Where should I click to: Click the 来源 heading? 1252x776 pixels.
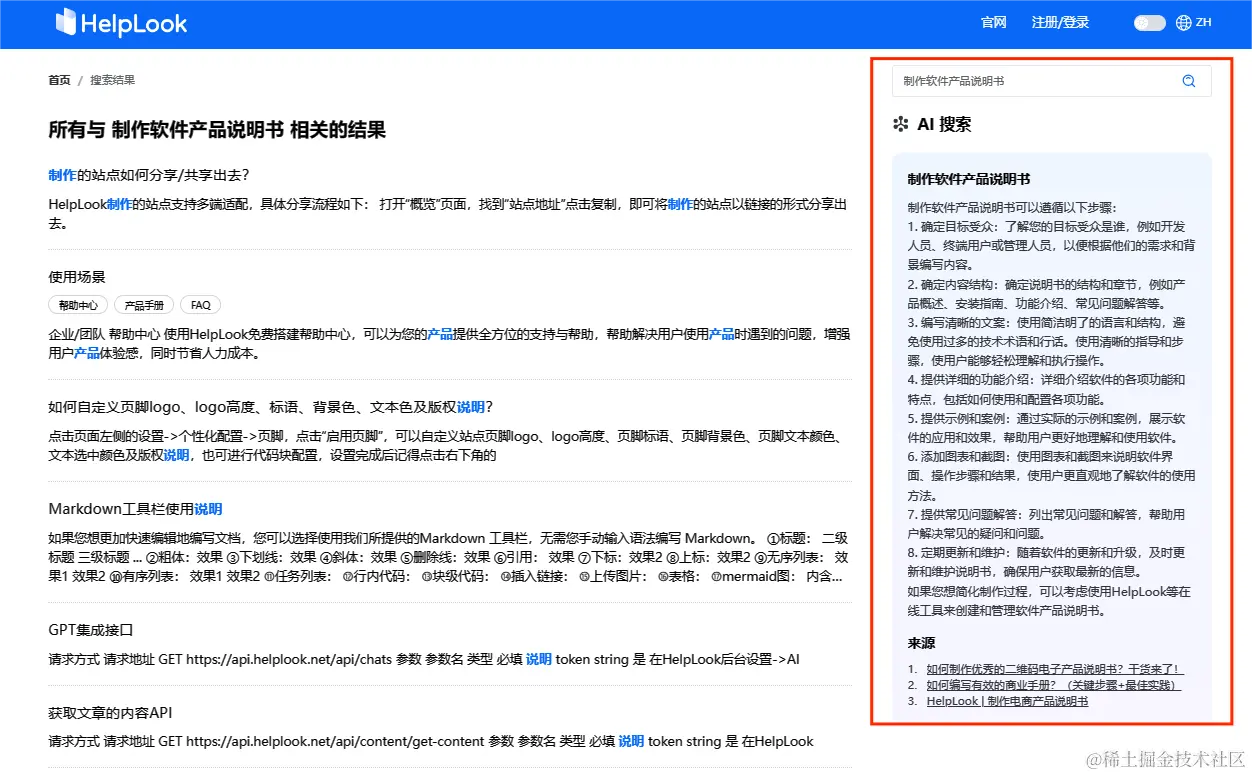921,643
